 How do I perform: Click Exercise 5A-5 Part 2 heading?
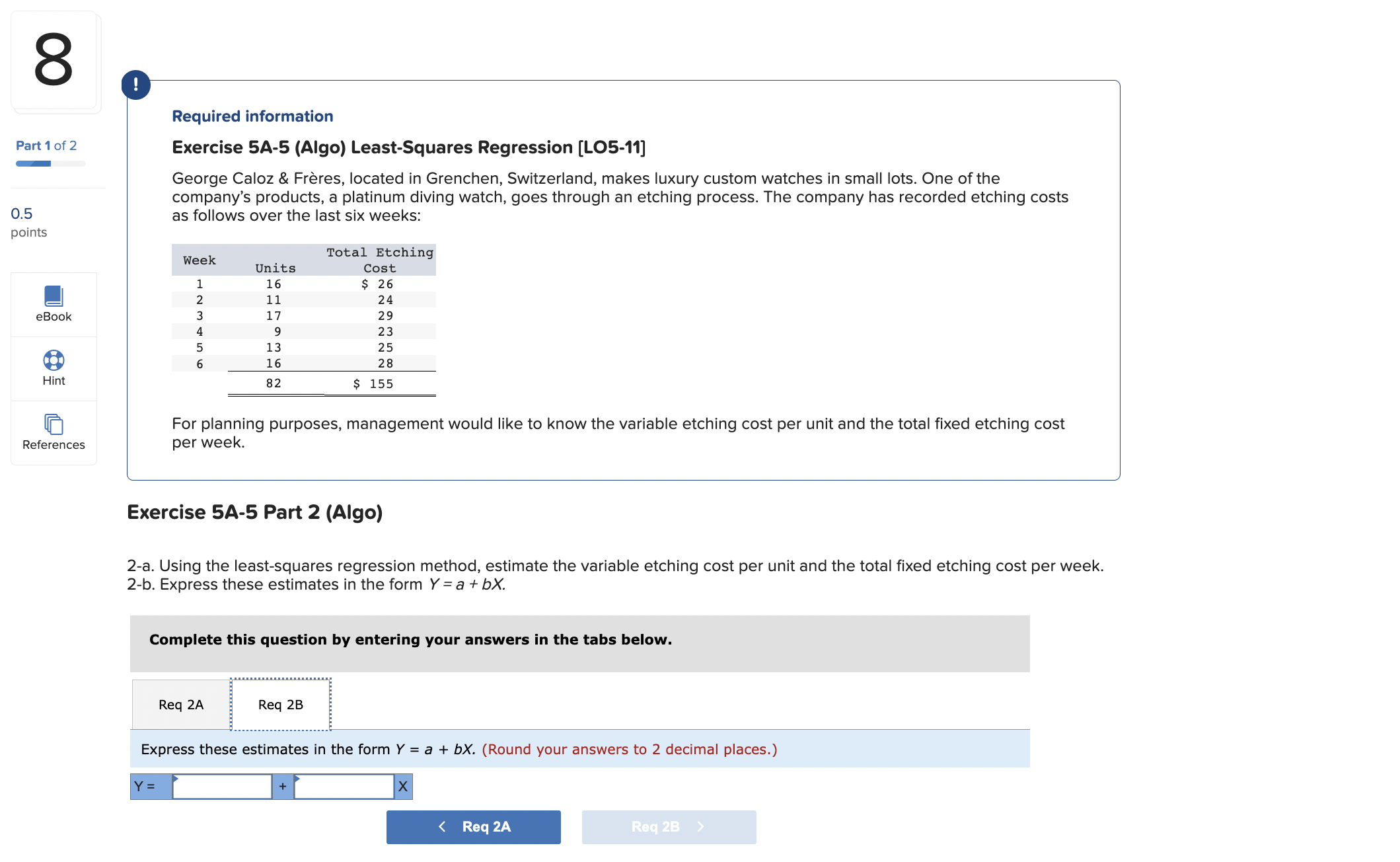pos(255,512)
